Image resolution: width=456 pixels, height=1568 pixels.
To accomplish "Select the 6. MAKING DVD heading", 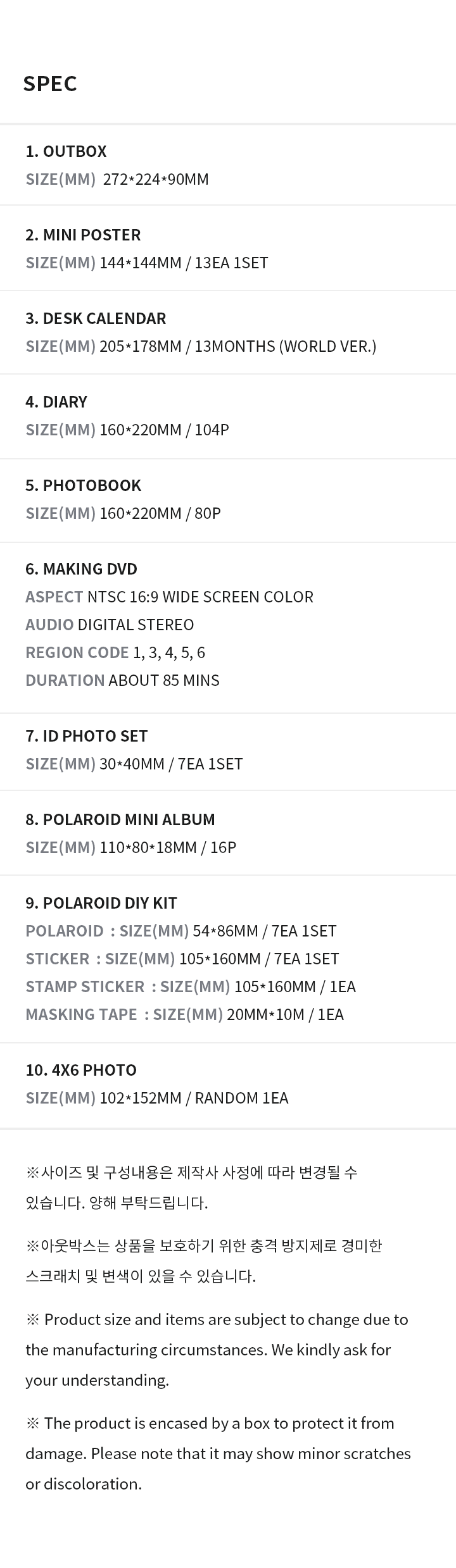I will (x=81, y=569).
